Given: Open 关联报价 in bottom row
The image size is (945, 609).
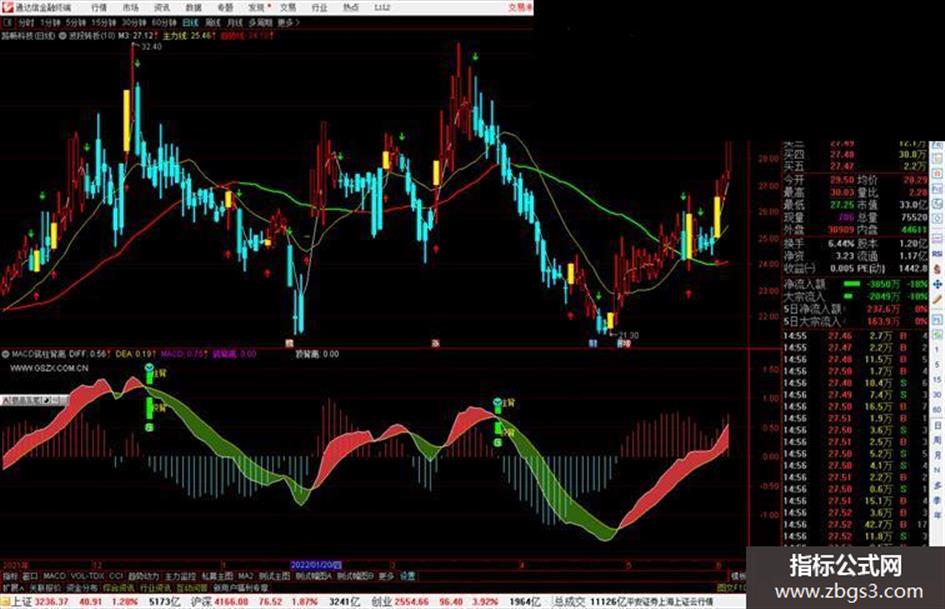Looking at the screenshot, I should pos(45,588).
